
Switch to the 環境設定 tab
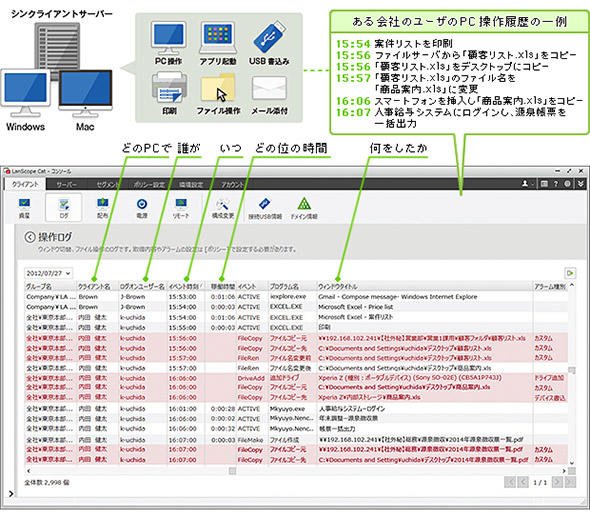pyautogui.click(x=191, y=185)
